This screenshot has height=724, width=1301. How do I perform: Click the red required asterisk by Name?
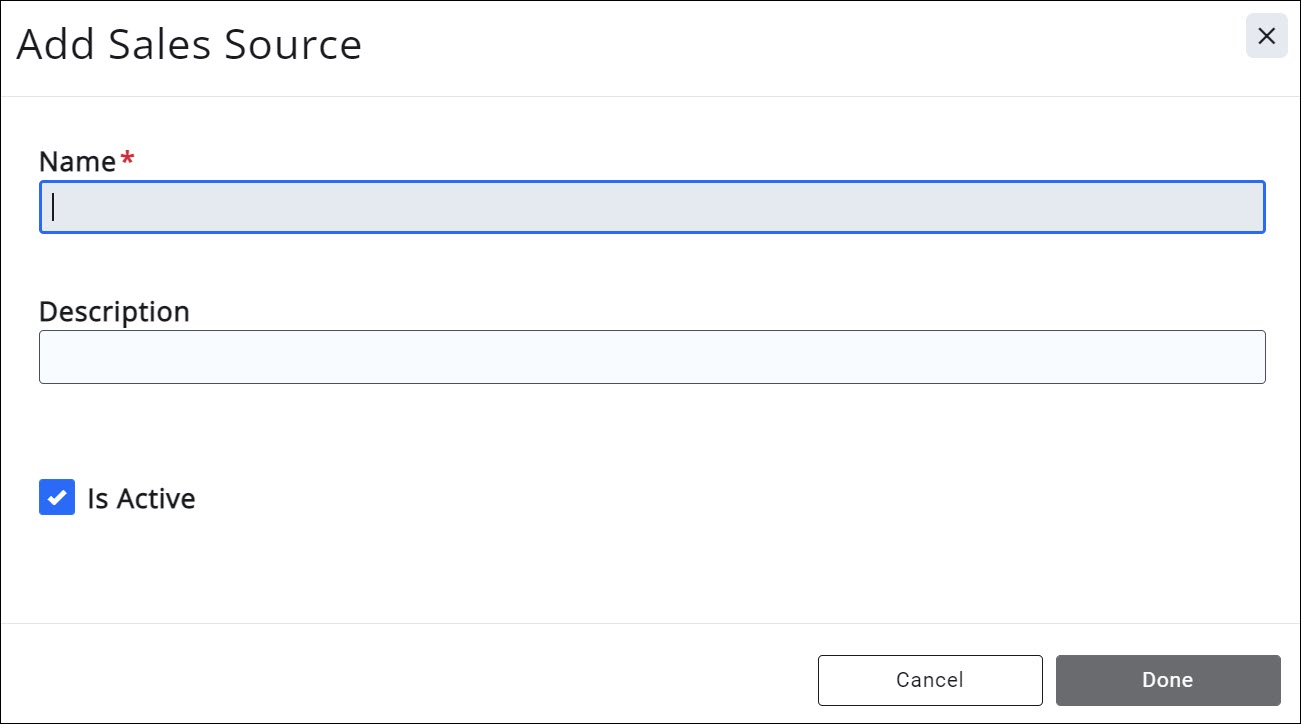pyautogui.click(x=126, y=159)
